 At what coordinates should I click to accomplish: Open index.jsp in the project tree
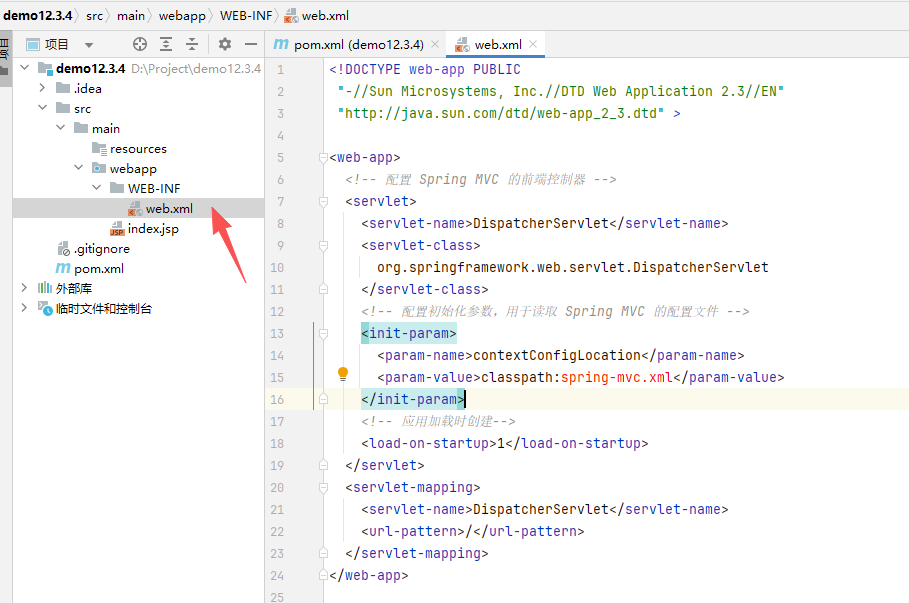(152, 229)
